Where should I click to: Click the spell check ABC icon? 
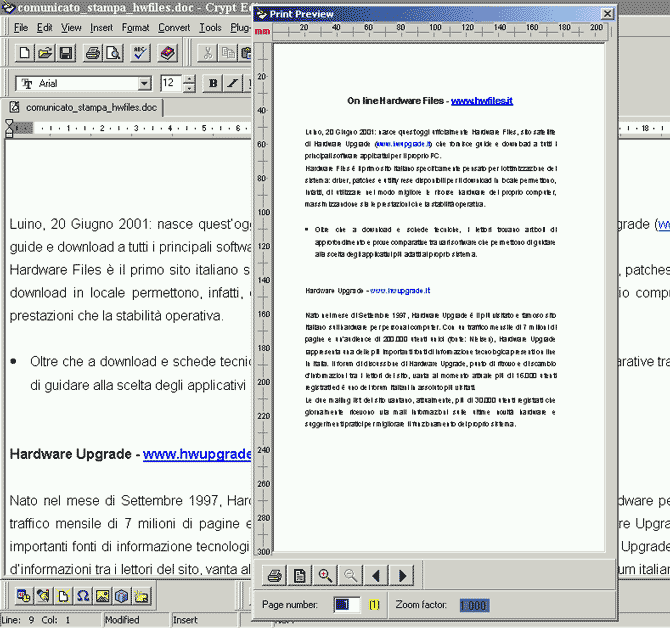click(140, 53)
